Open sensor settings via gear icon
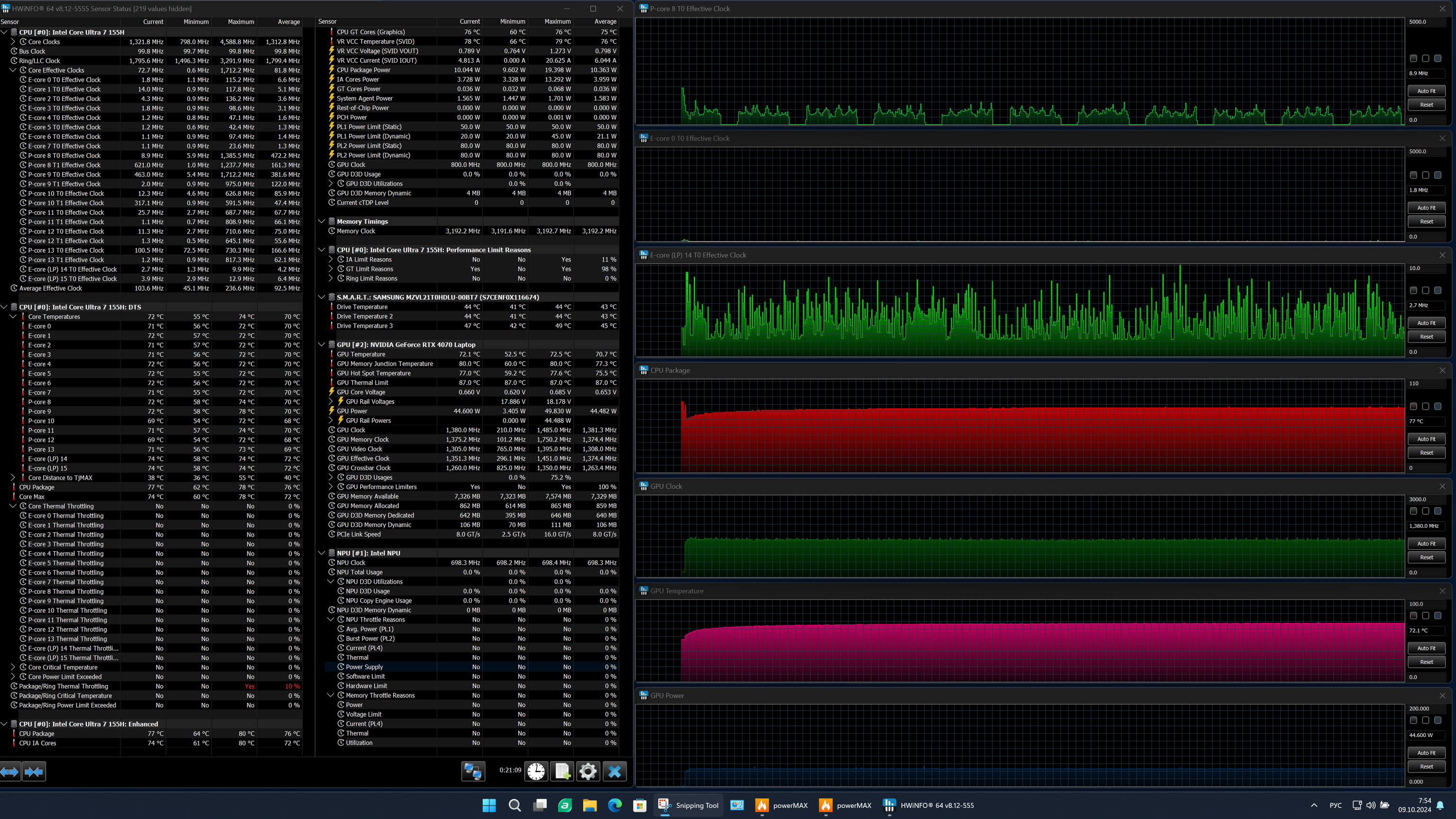 588,771
